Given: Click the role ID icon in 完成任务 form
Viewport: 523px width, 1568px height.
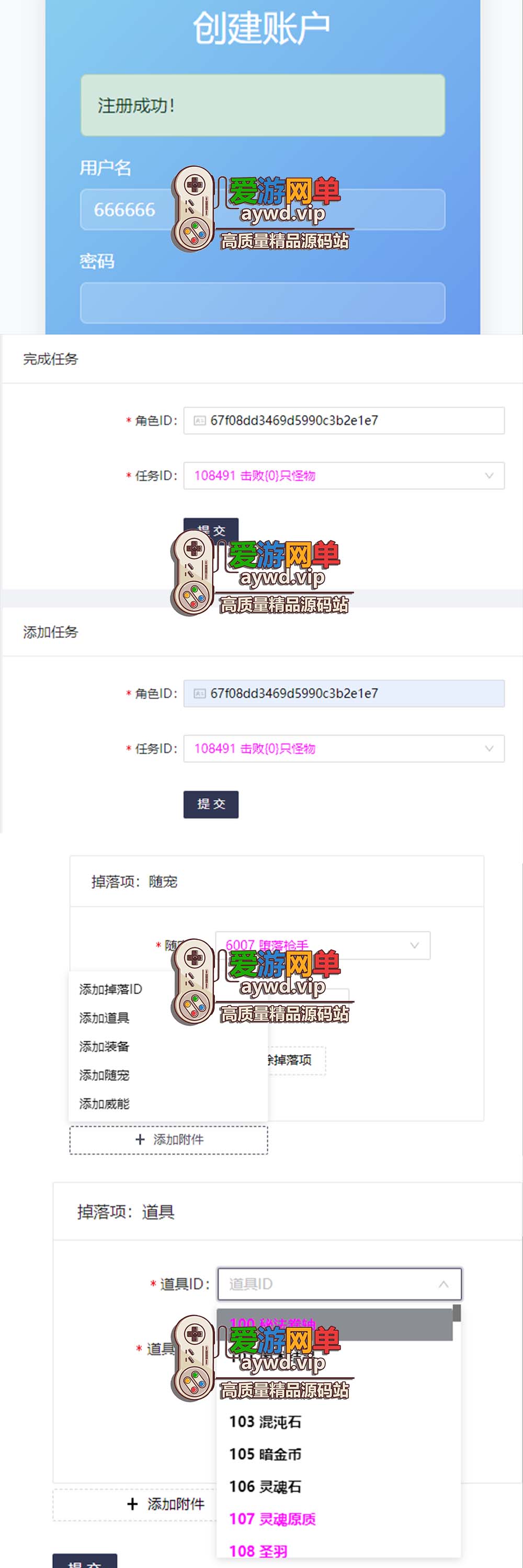Looking at the screenshot, I should coord(199,421).
